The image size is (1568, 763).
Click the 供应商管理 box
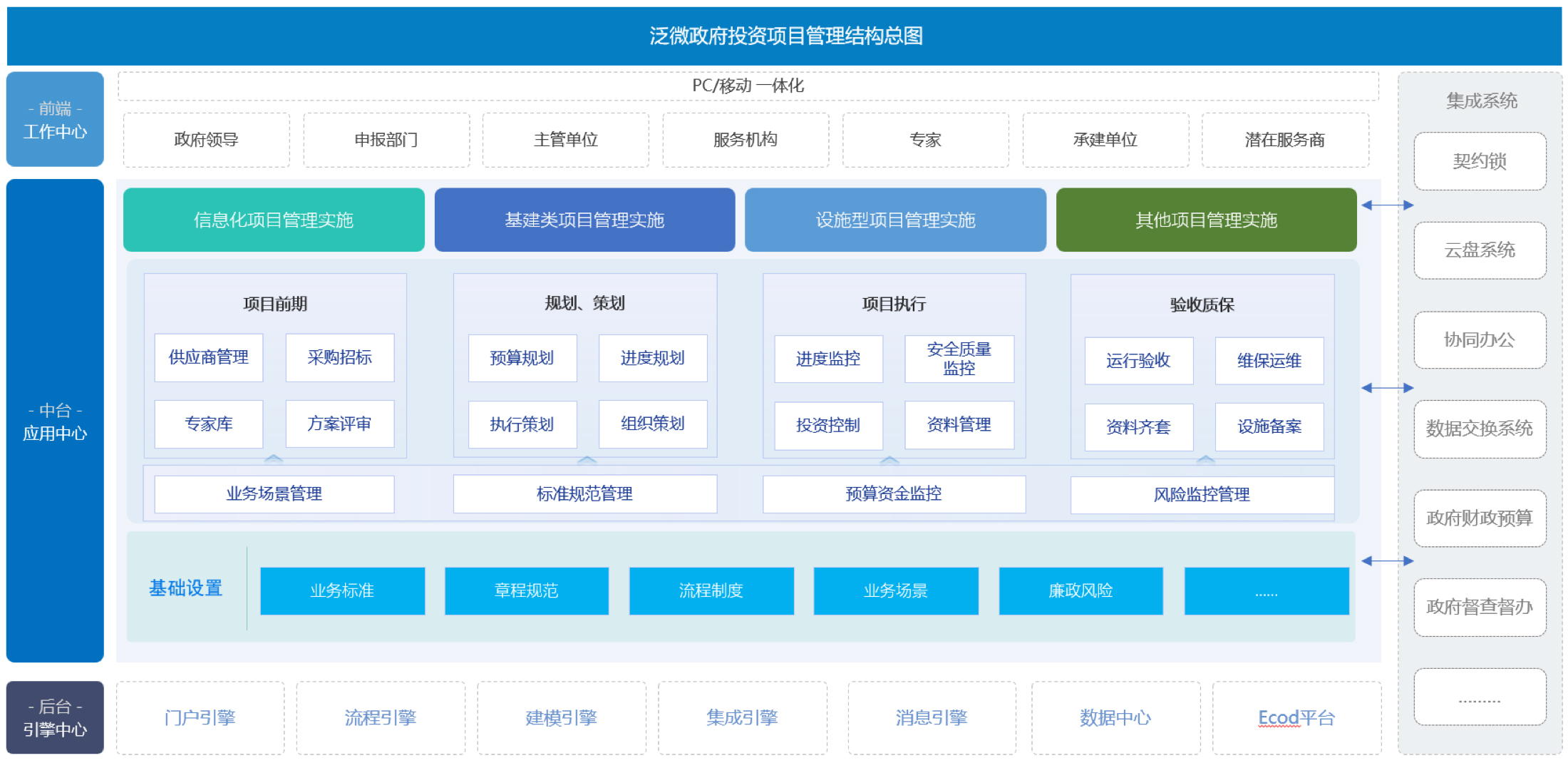(209, 357)
